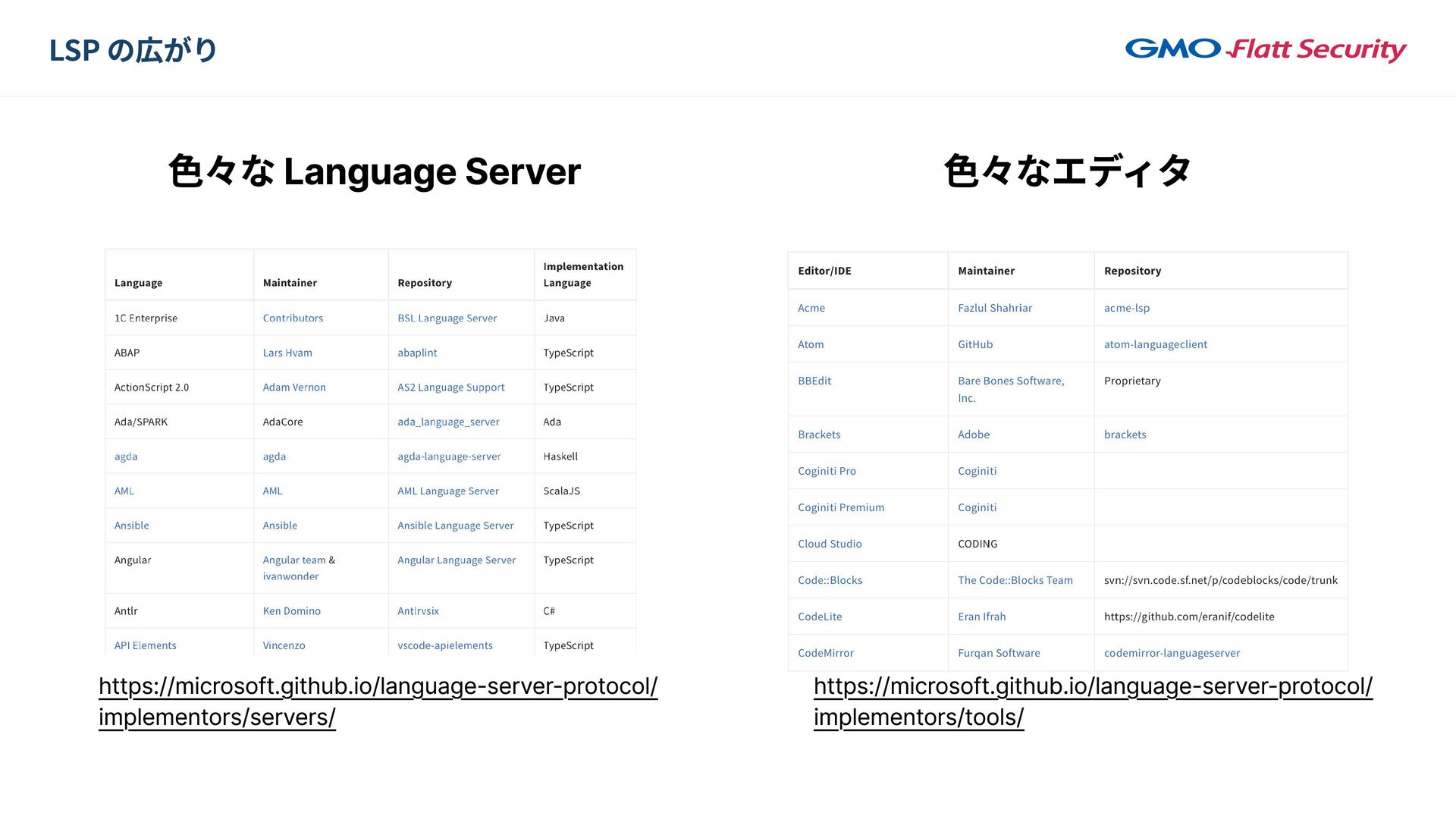Viewport: 1456px width, 819px height.
Task: Click the Ansible Language Server link
Action: [455, 526]
